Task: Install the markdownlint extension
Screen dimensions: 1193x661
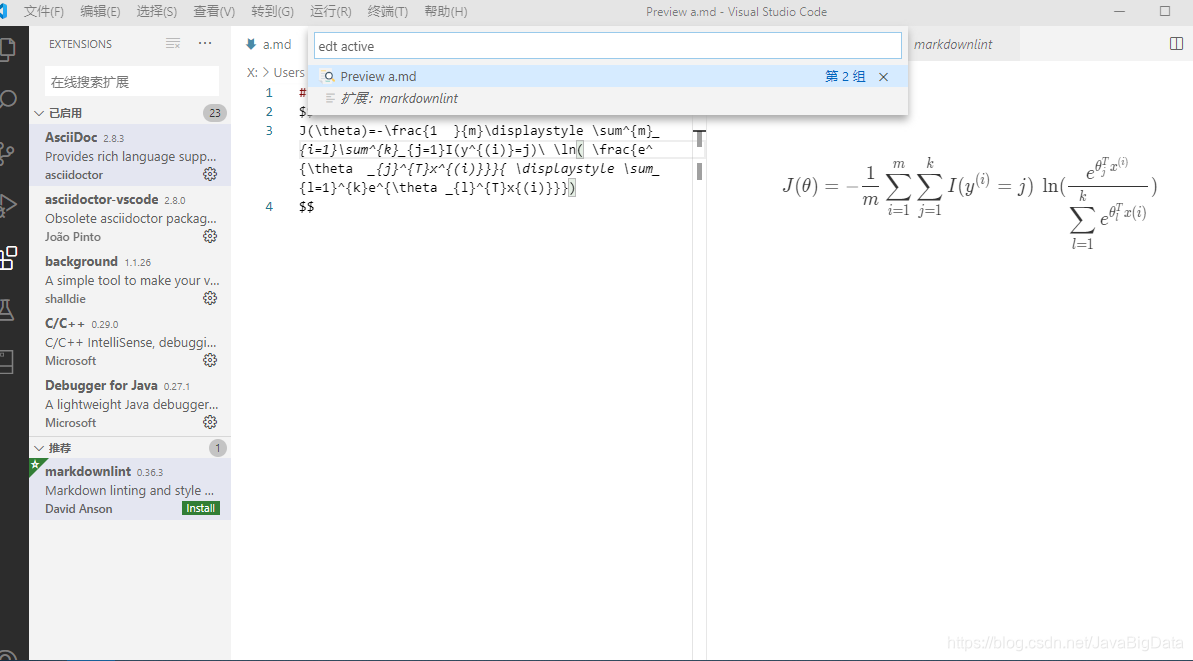Action: (201, 508)
